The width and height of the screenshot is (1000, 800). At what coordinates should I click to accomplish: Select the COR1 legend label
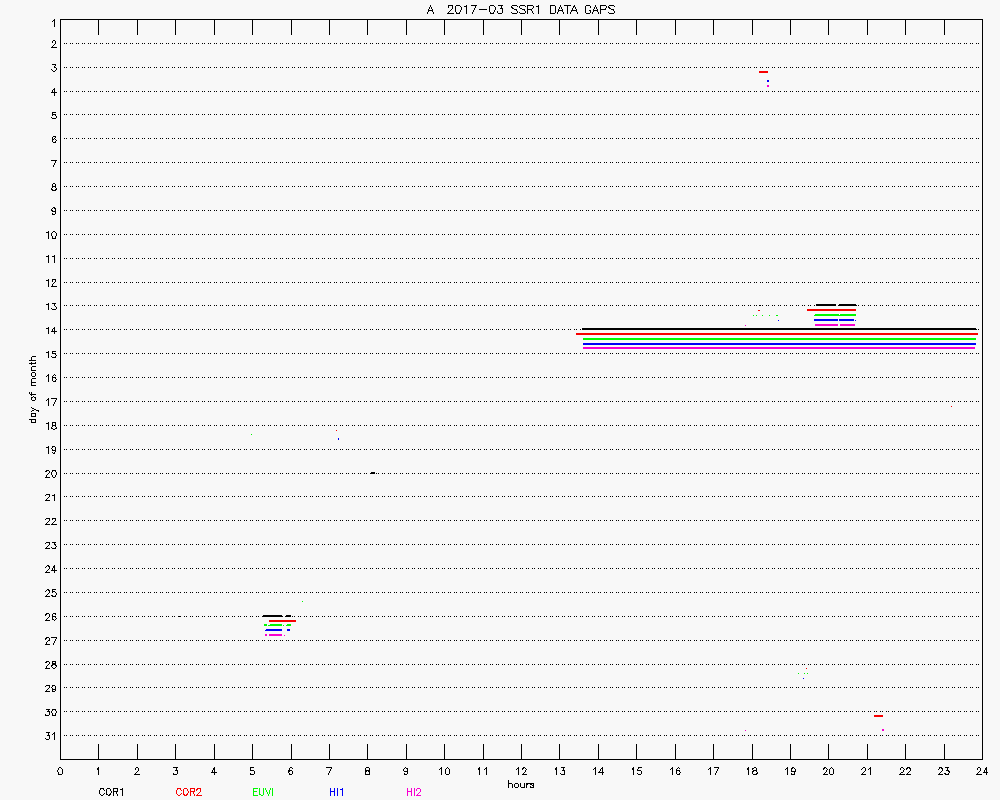pyautogui.click(x=111, y=792)
